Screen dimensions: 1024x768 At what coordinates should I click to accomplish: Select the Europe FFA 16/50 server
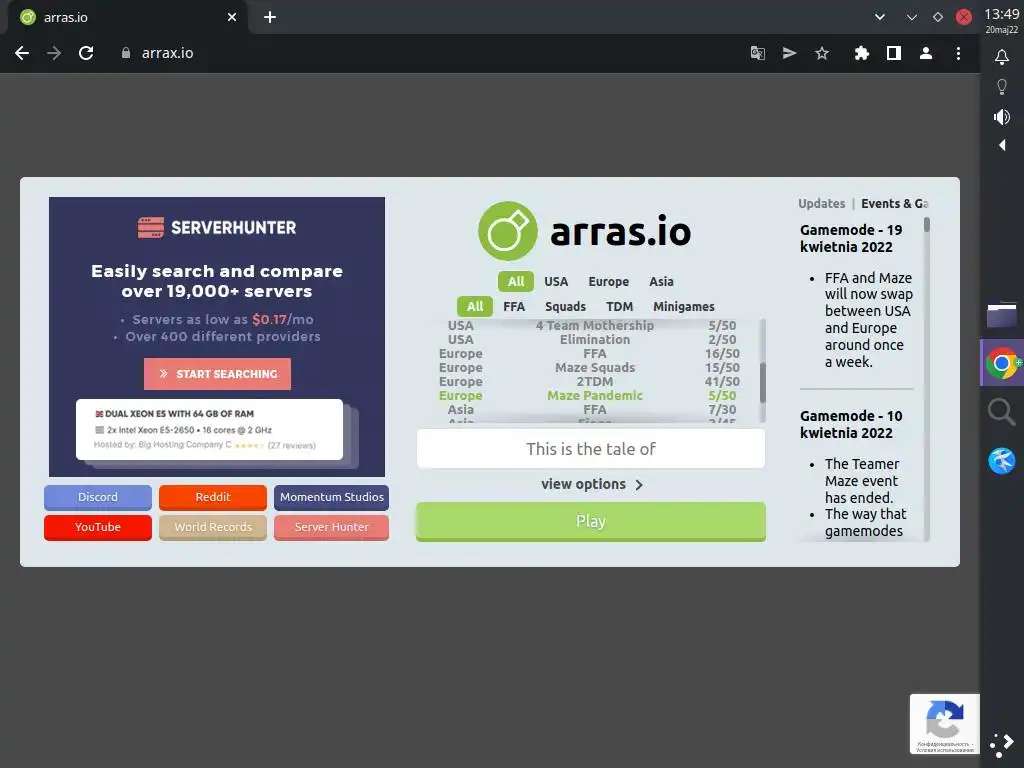coord(588,353)
